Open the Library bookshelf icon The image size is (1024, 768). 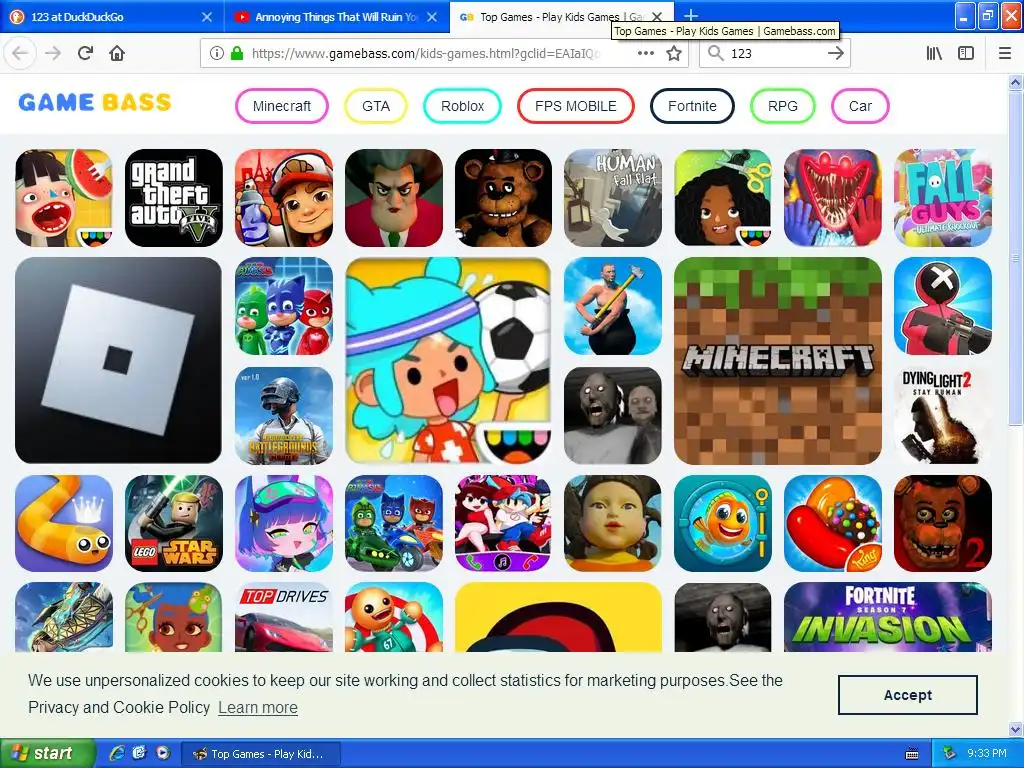click(934, 53)
